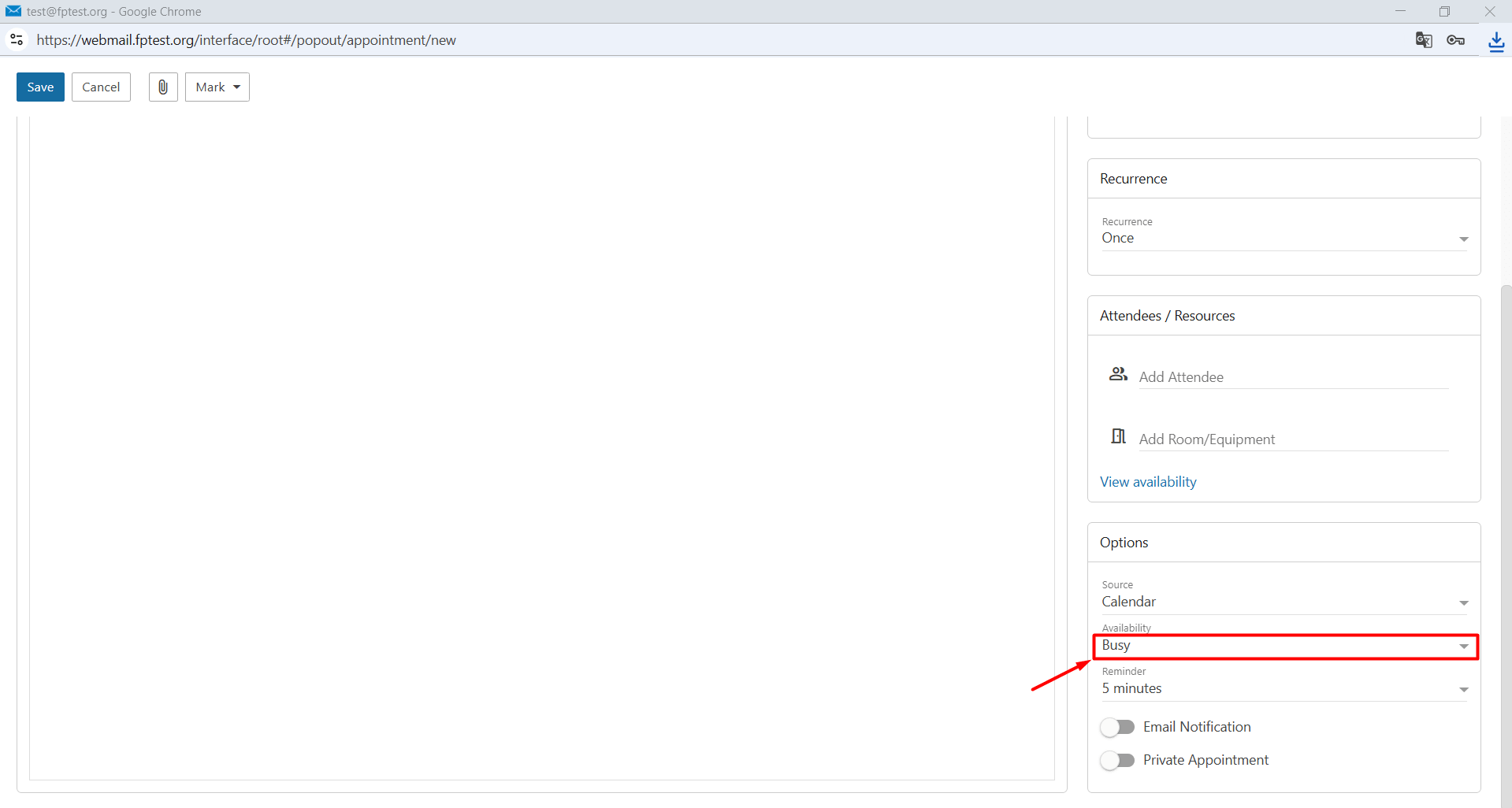Click the attendees people icon

point(1118,374)
